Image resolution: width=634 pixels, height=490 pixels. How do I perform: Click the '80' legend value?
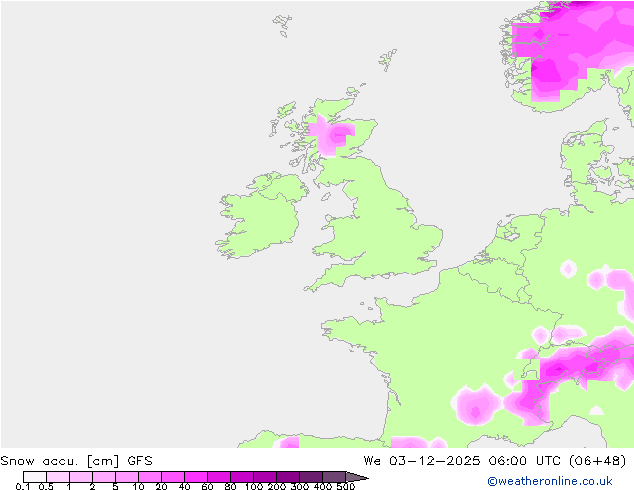[x=230, y=486]
